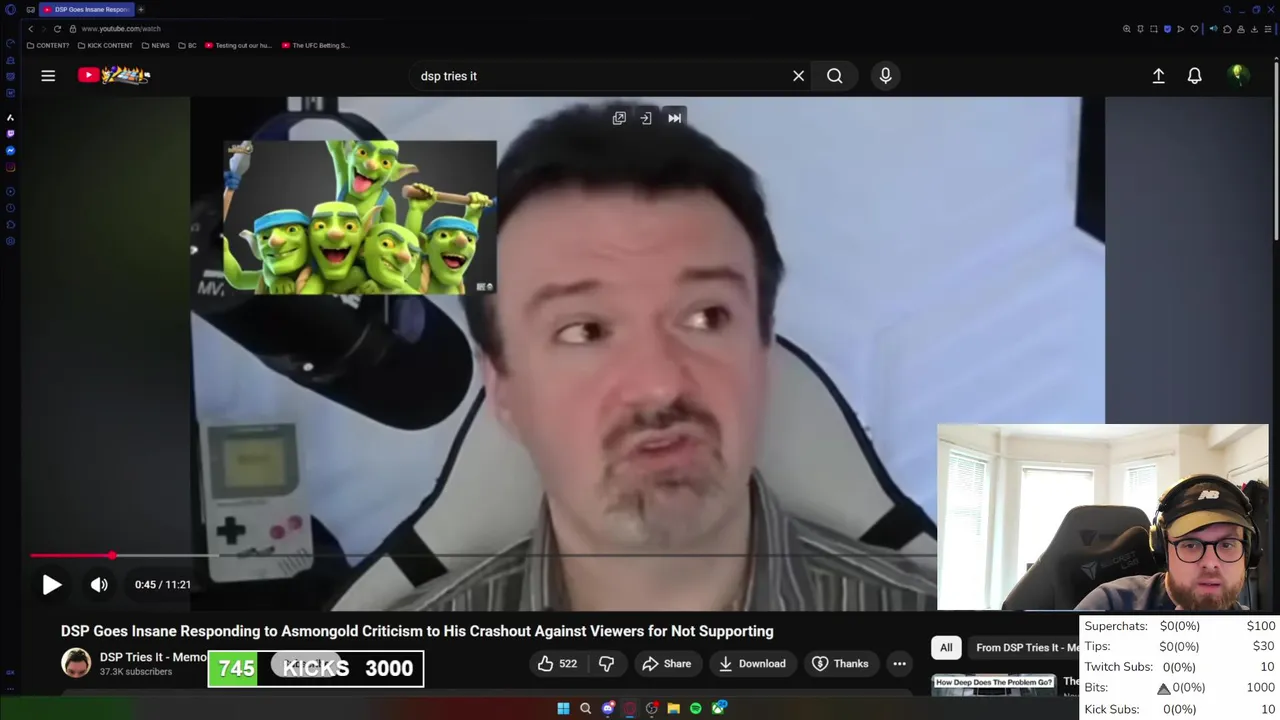Reload the page

57,29
